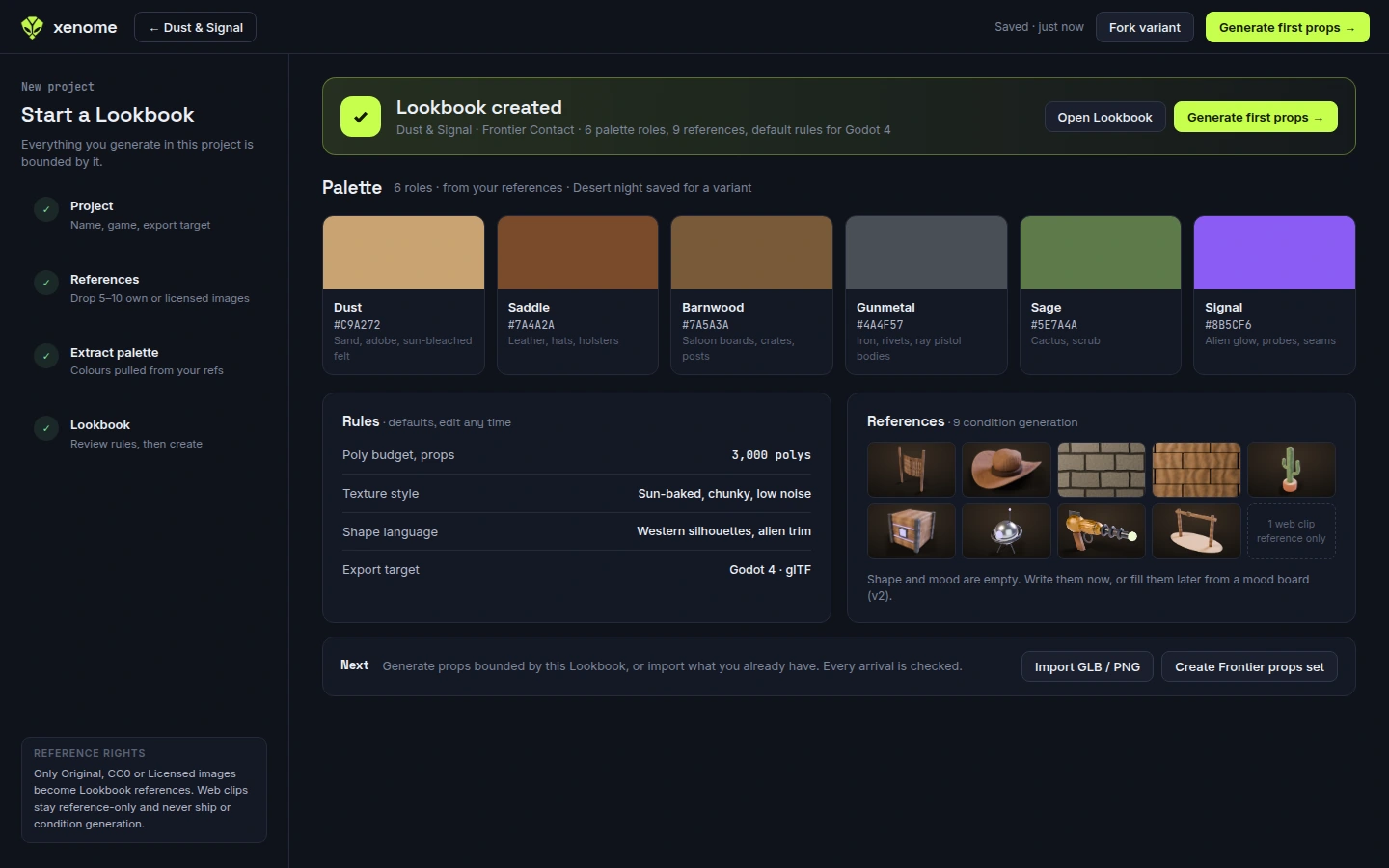The height and width of the screenshot is (868, 1389).
Task: Select the Saddle color swatch
Action: 578,253
